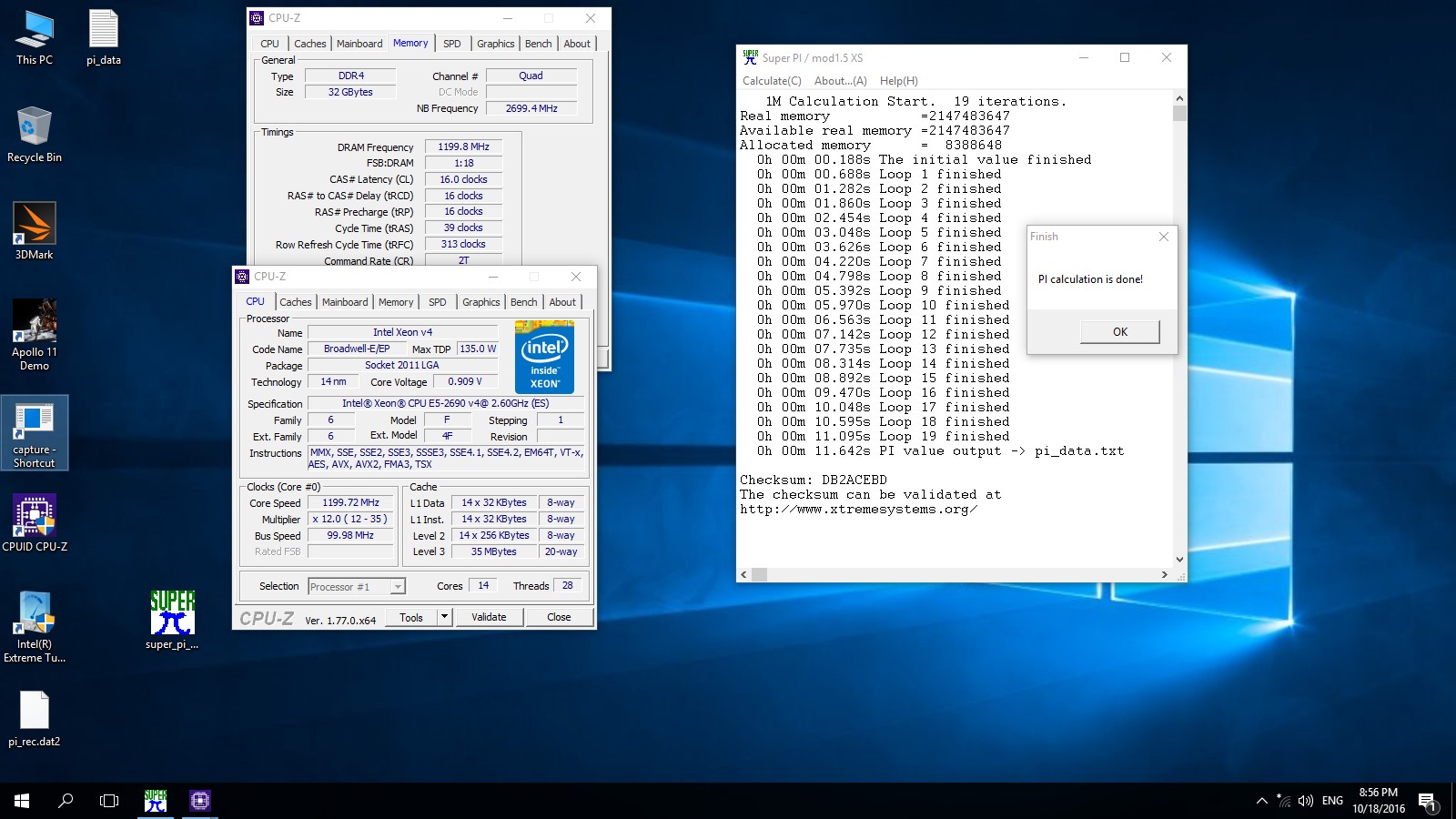Open Intel(R) Extreme Tuning shortcut
The width and height of the screenshot is (1456, 819).
point(35,628)
